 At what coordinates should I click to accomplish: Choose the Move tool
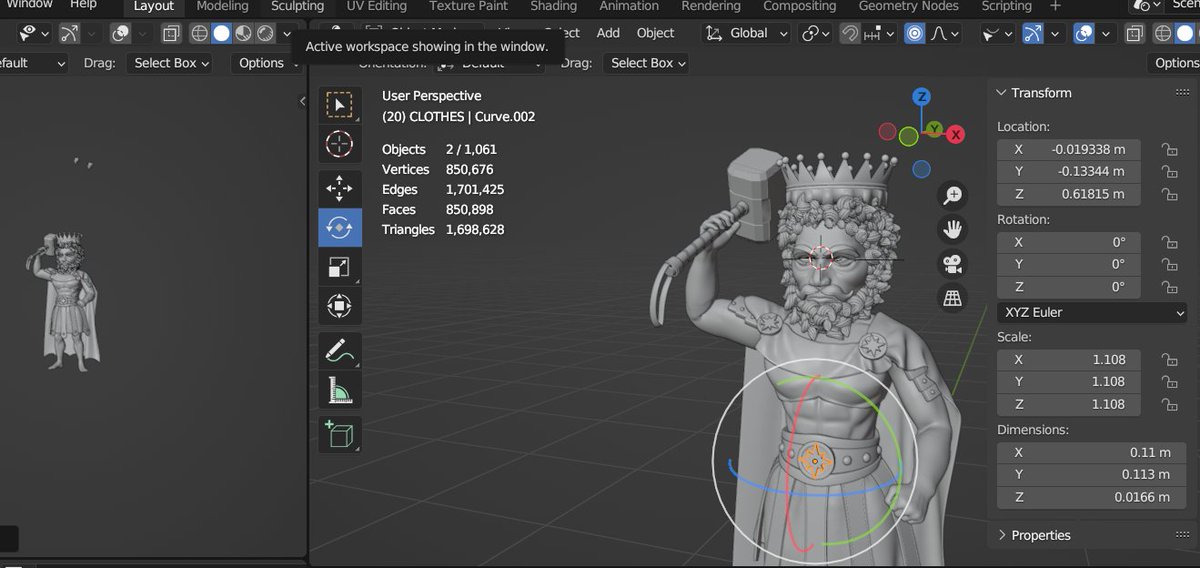coord(339,188)
